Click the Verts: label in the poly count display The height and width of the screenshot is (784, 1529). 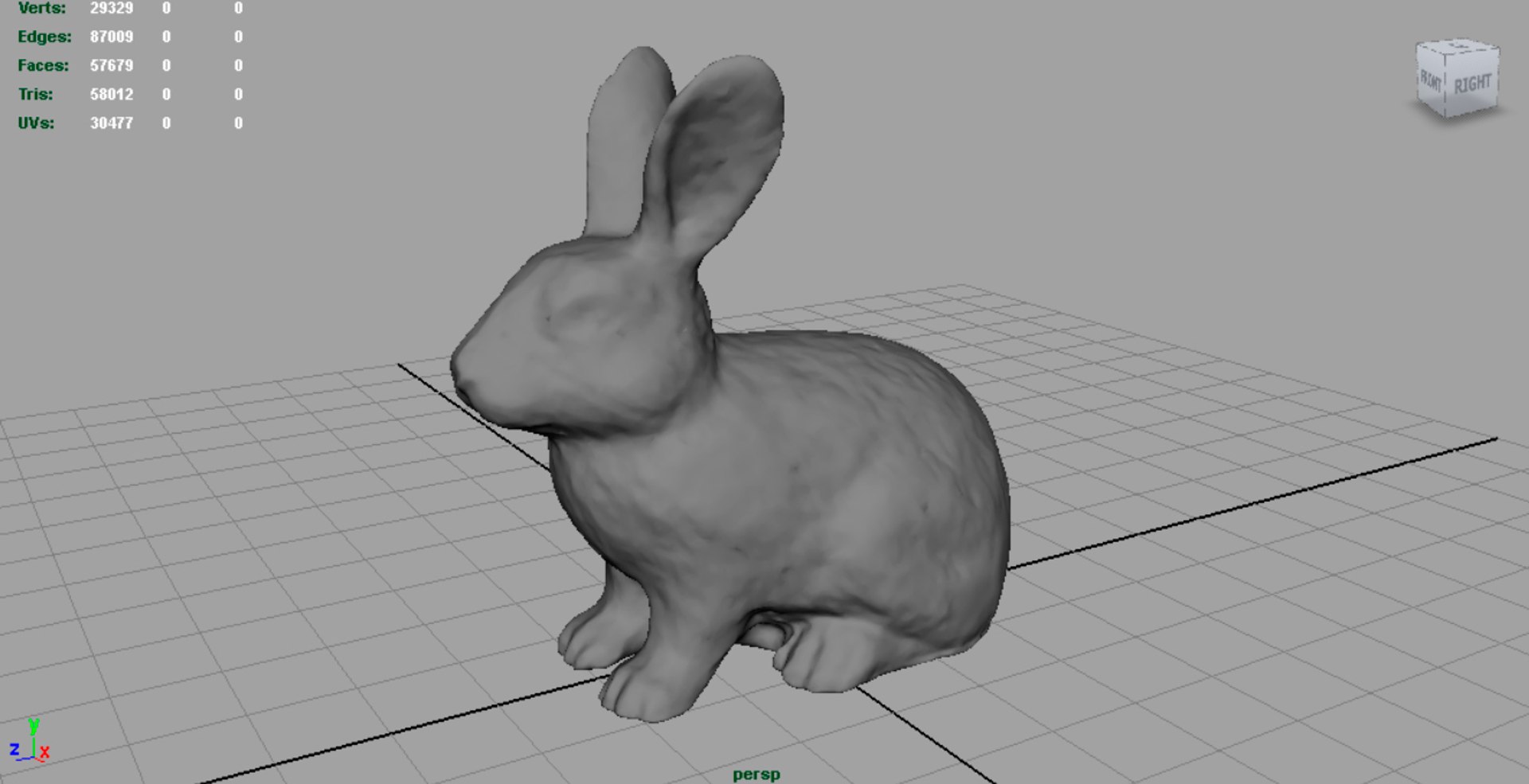click(42, 8)
